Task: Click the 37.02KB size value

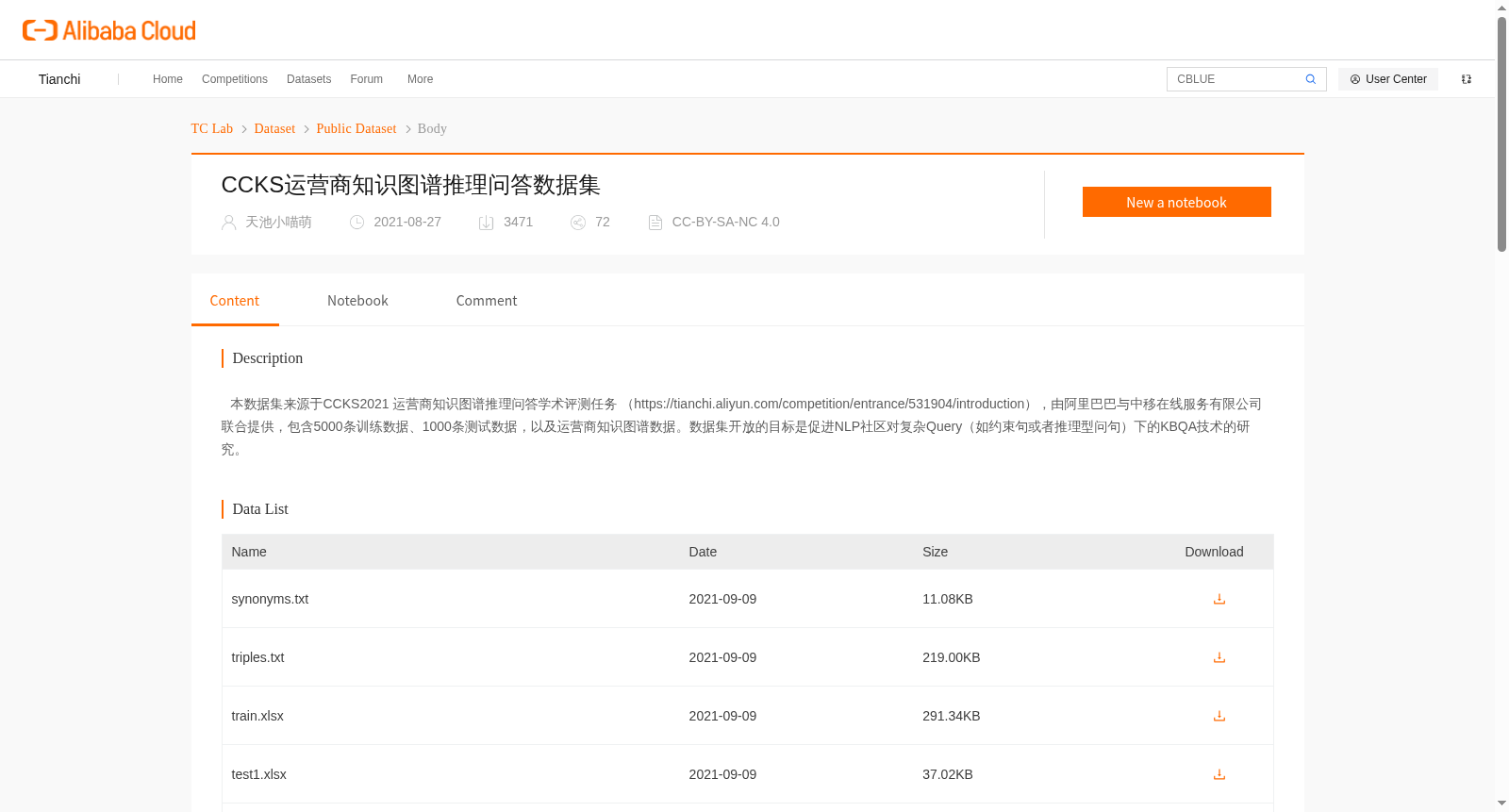Action: pyautogui.click(x=948, y=774)
